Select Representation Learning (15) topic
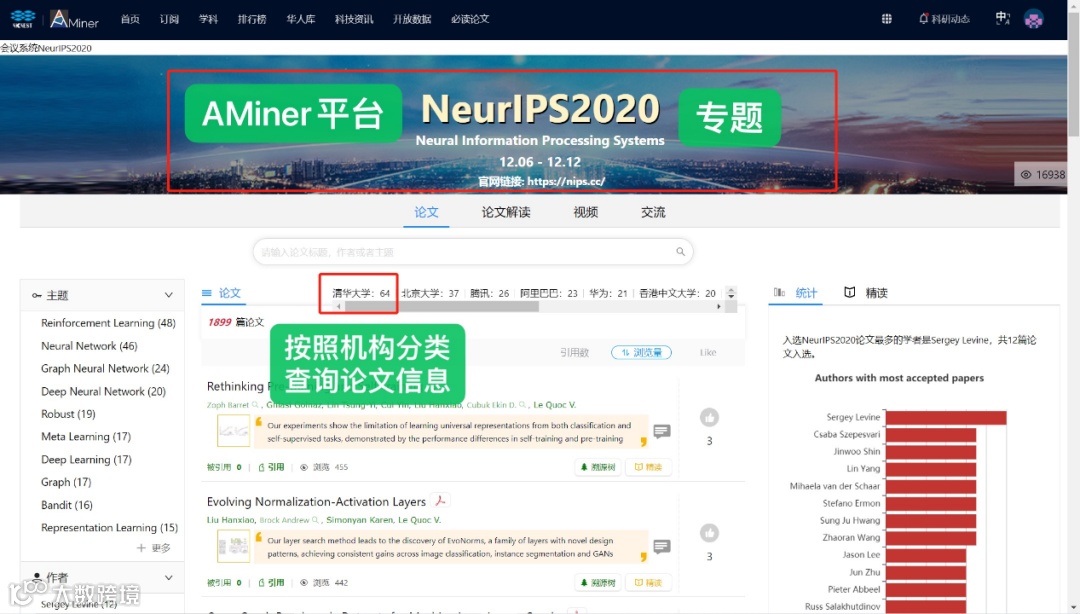Viewport: 1080px width, 614px height. click(x=109, y=528)
